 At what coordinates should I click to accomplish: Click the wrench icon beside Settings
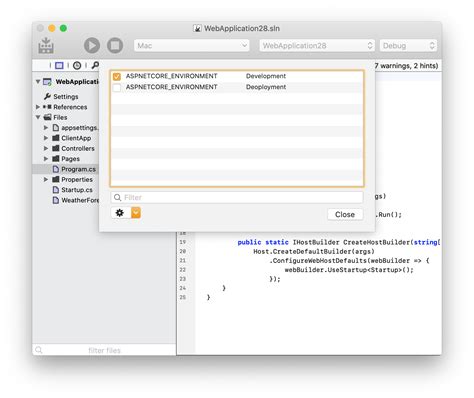tap(47, 96)
